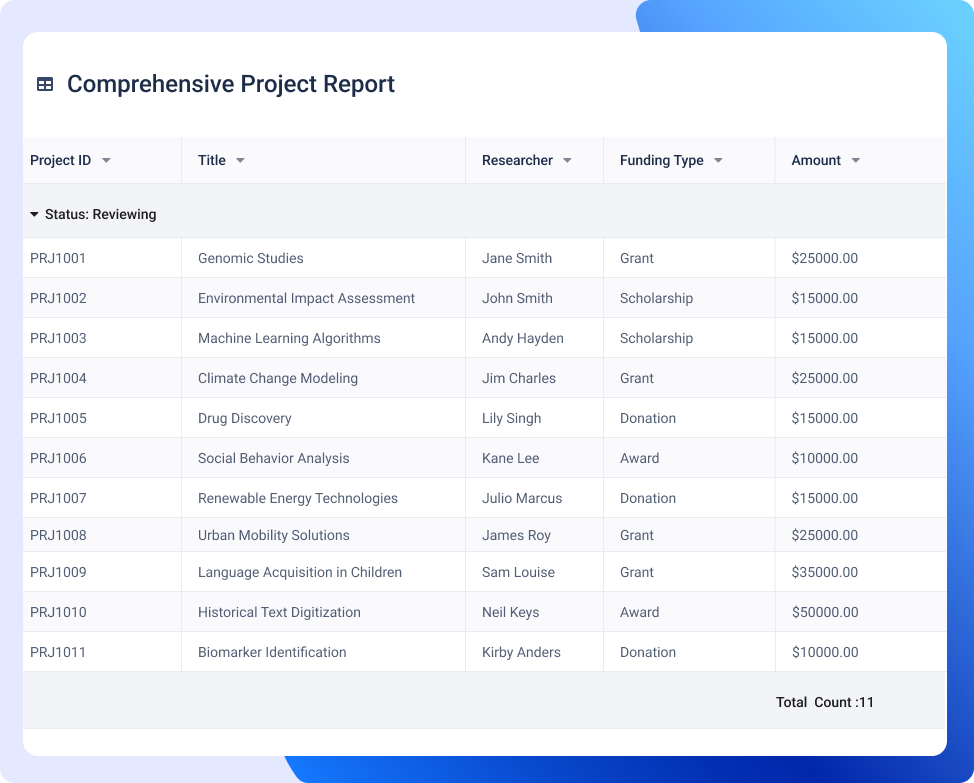The height and width of the screenshot is (783, 974).
Task: Click the Total Count :11 summary
Action: [824, 702]
